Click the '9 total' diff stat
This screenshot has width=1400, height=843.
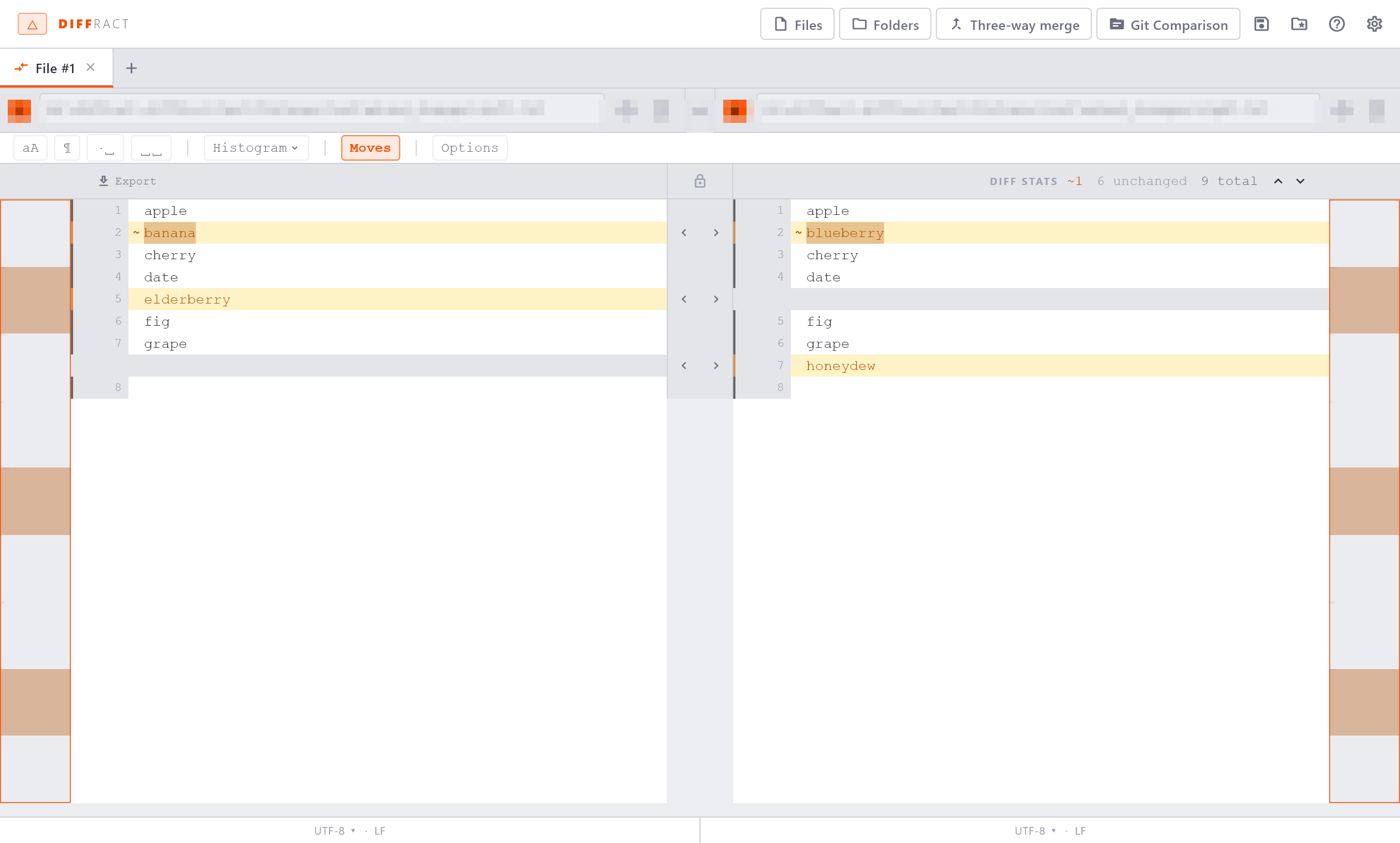pyautogui.click(x=1229, y=181)
